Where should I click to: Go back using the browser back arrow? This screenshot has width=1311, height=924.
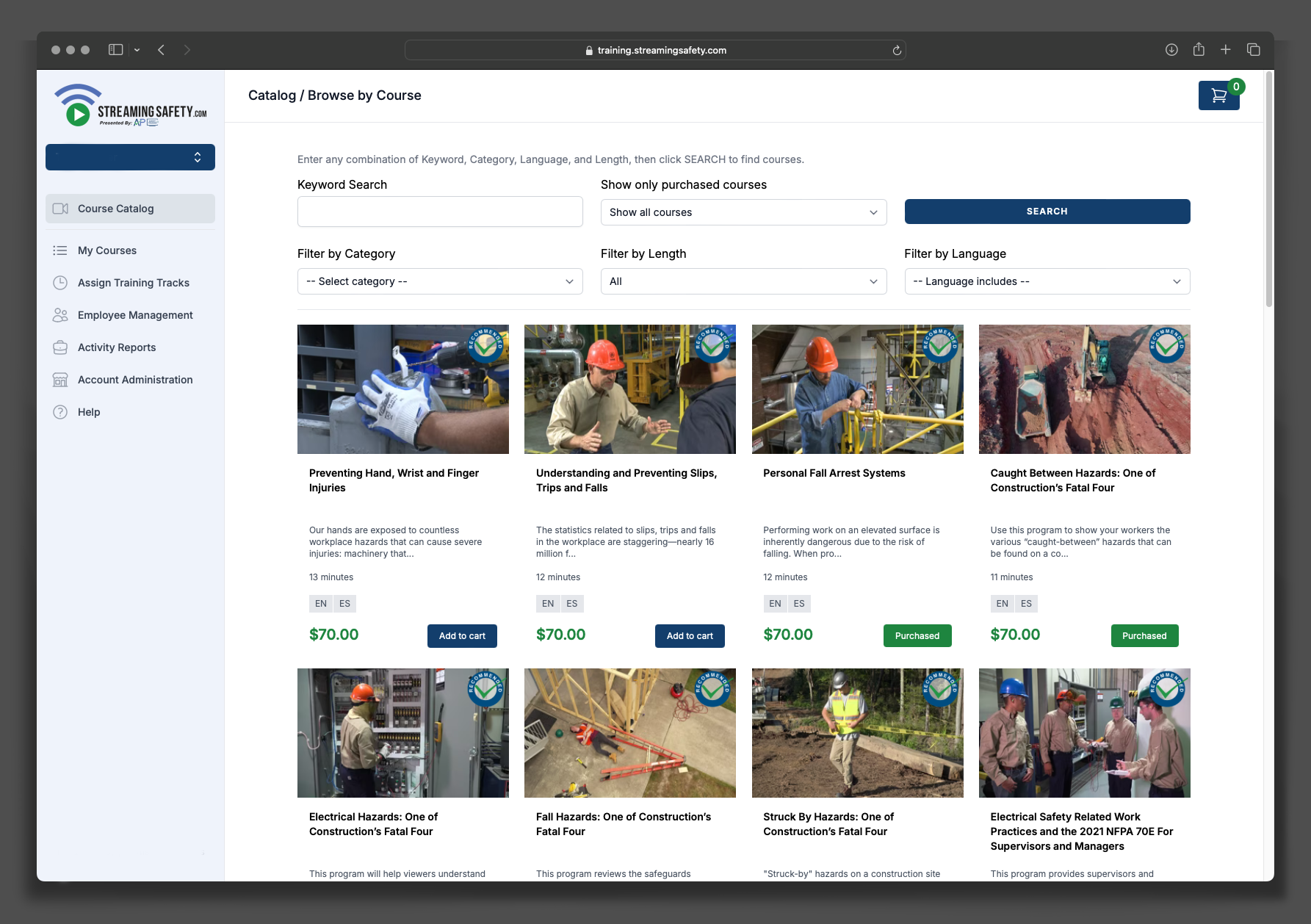161,50
